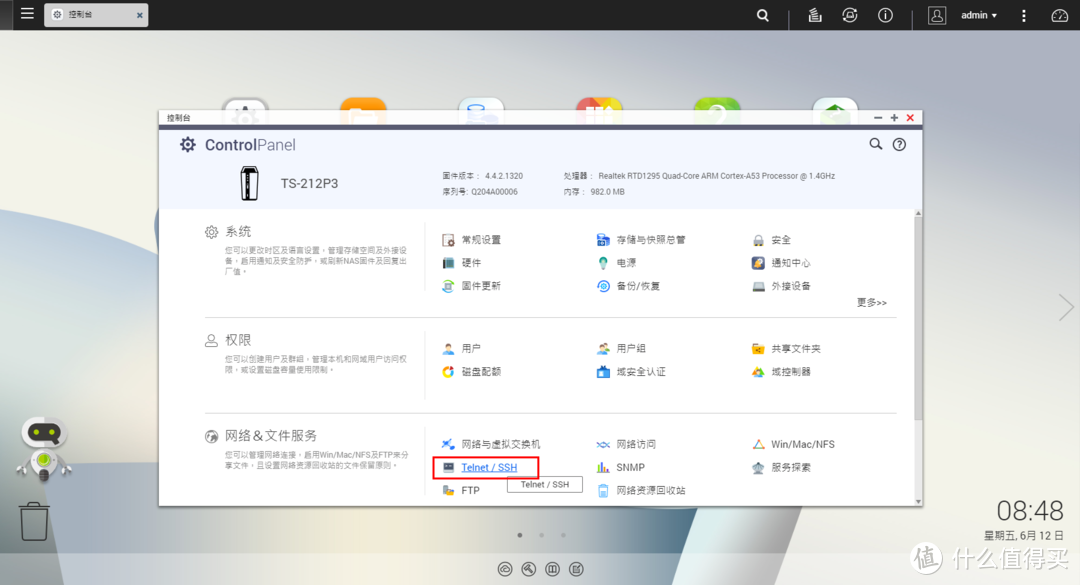This screenshot has width=1080, height=585.
Task: Click scrollbar down arrow in ControlPanel
Action: coord(918,501)
